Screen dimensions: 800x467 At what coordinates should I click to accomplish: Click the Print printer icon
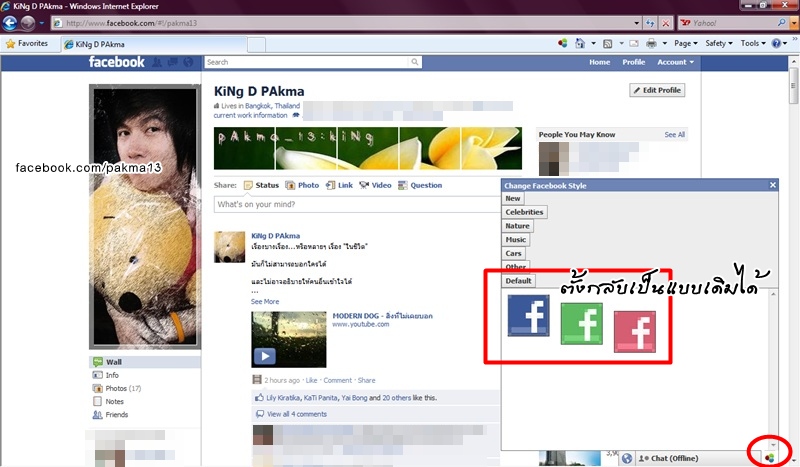652,44
